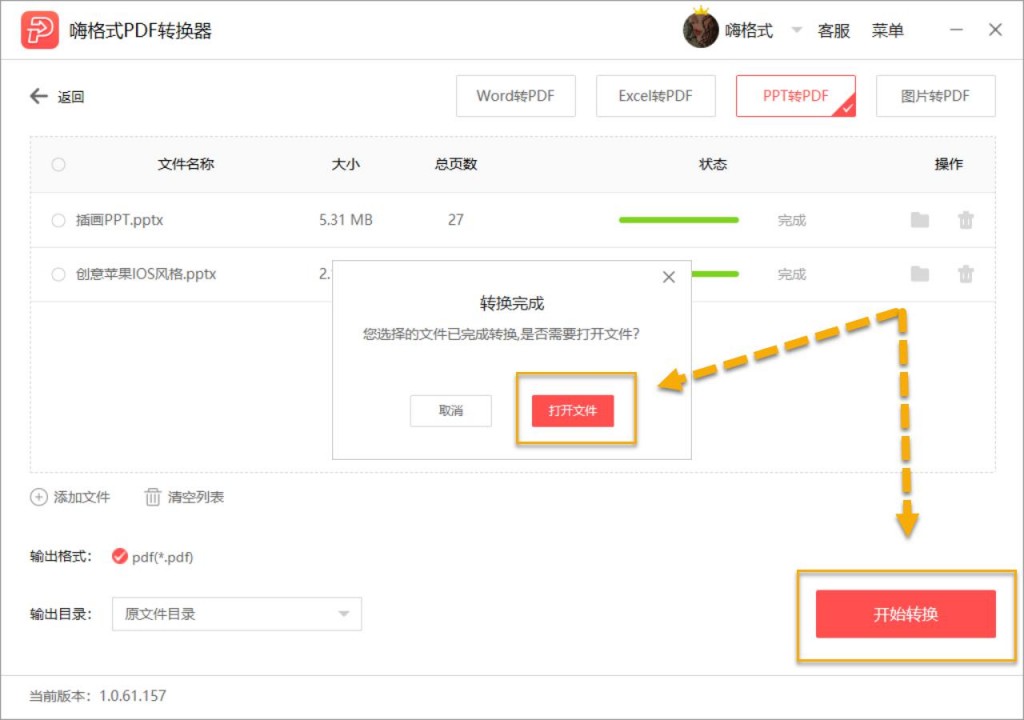The width and height of the screenshot is (1024, 720).
Task: Select the pdf(*.pdf) output format option
Action: (x=120, y=557)
